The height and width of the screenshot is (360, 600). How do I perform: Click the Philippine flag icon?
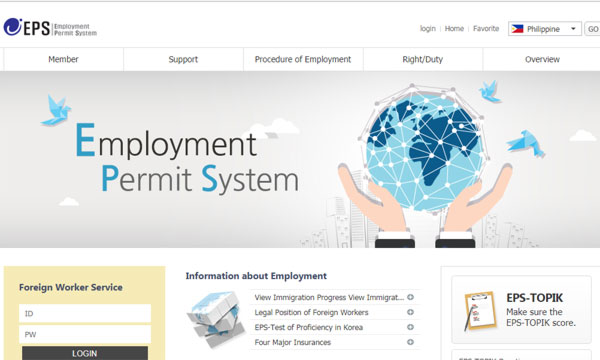point(517,29)
